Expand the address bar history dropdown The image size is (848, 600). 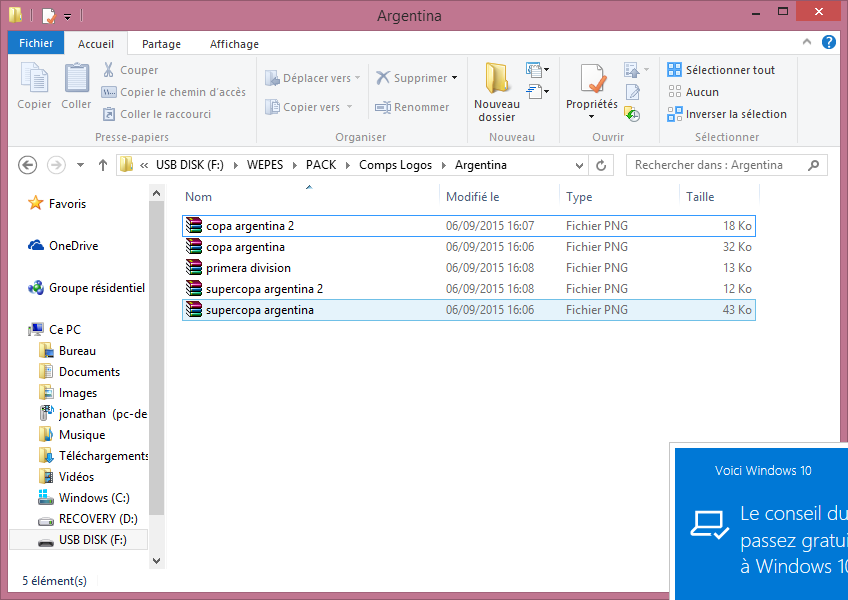(x=579, y=166)
